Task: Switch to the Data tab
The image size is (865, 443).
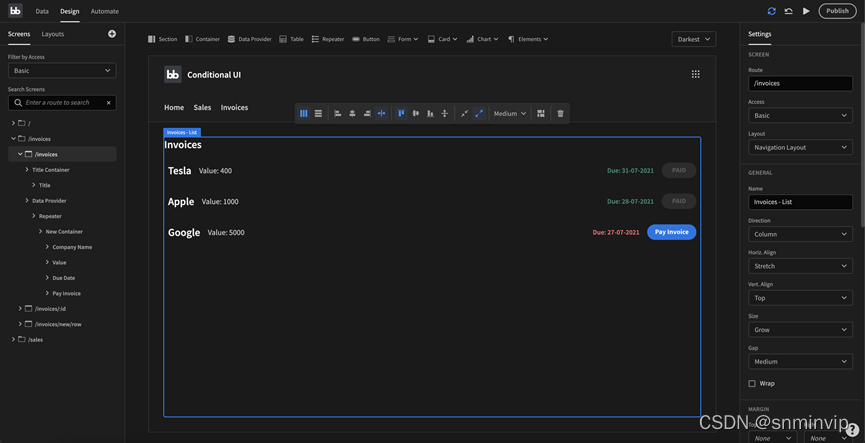Action: click(42, 11)
